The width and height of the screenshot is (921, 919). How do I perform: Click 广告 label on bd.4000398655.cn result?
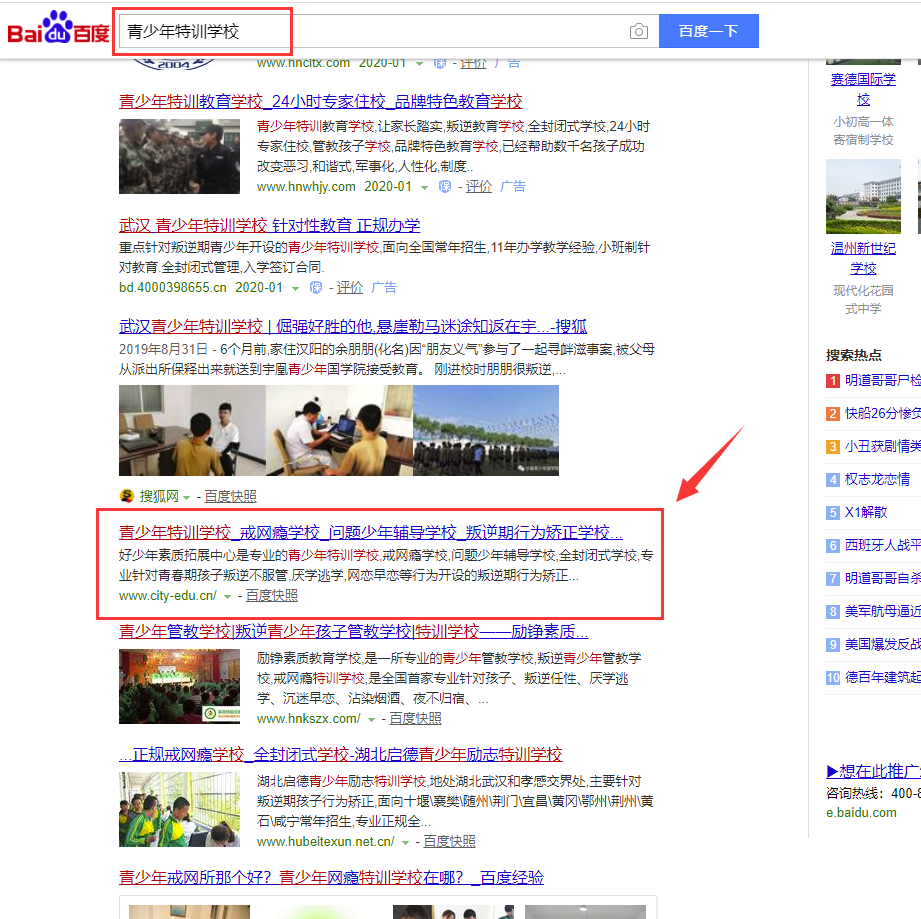click(x=384, y=288)
